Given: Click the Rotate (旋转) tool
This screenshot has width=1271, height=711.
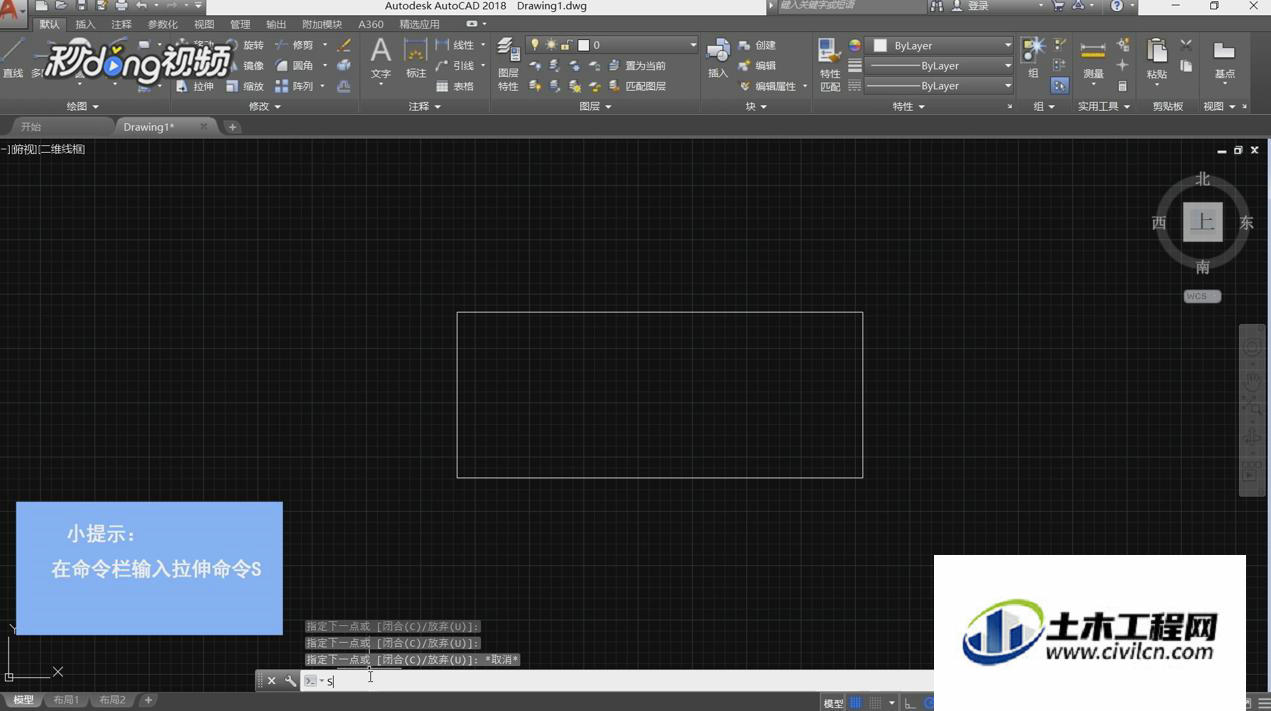Looking at the screenshot, I should pyautogui.click(x=245, y=45).
